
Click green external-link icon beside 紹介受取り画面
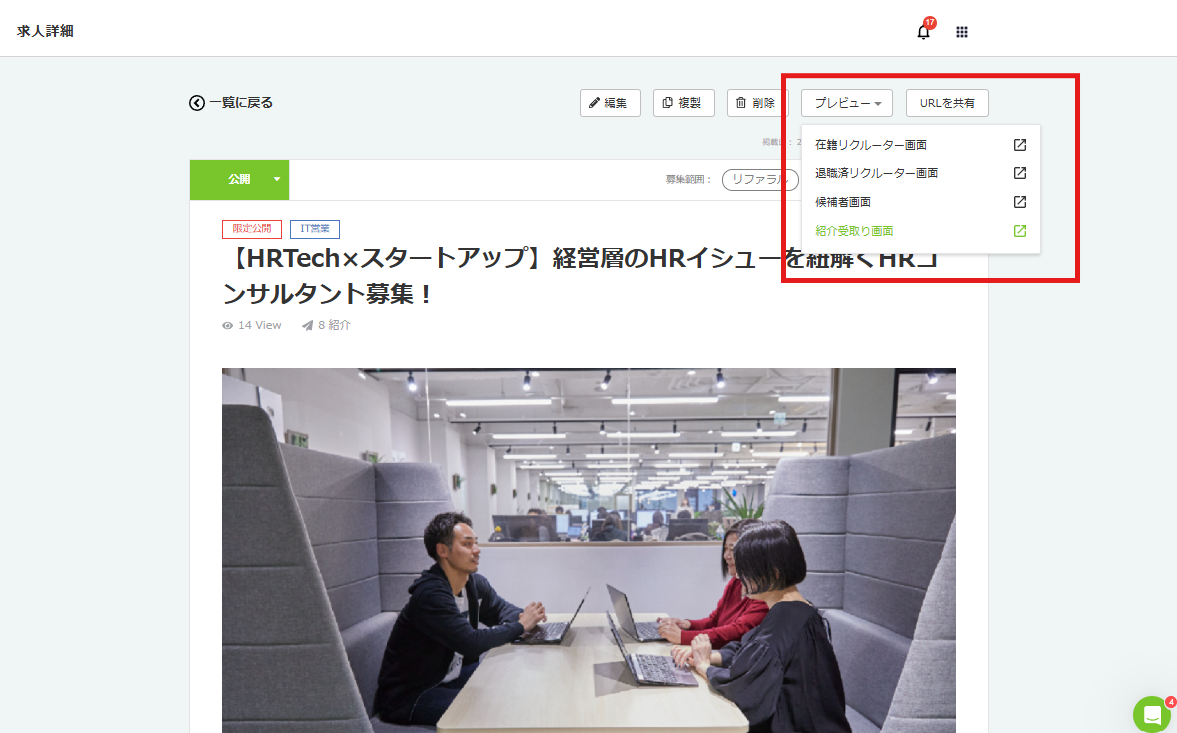tap(1019, 230)
